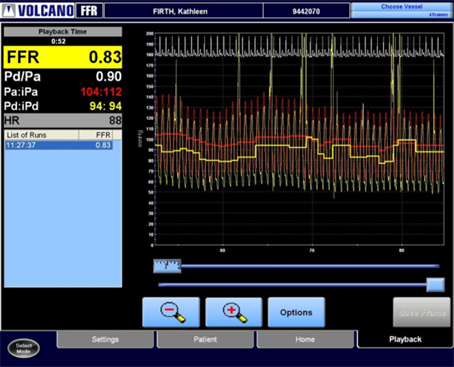The height and width of the screenshot is (367, 454).
Task: Click the patient ID field 9442070
Action: tap(306, 11)
